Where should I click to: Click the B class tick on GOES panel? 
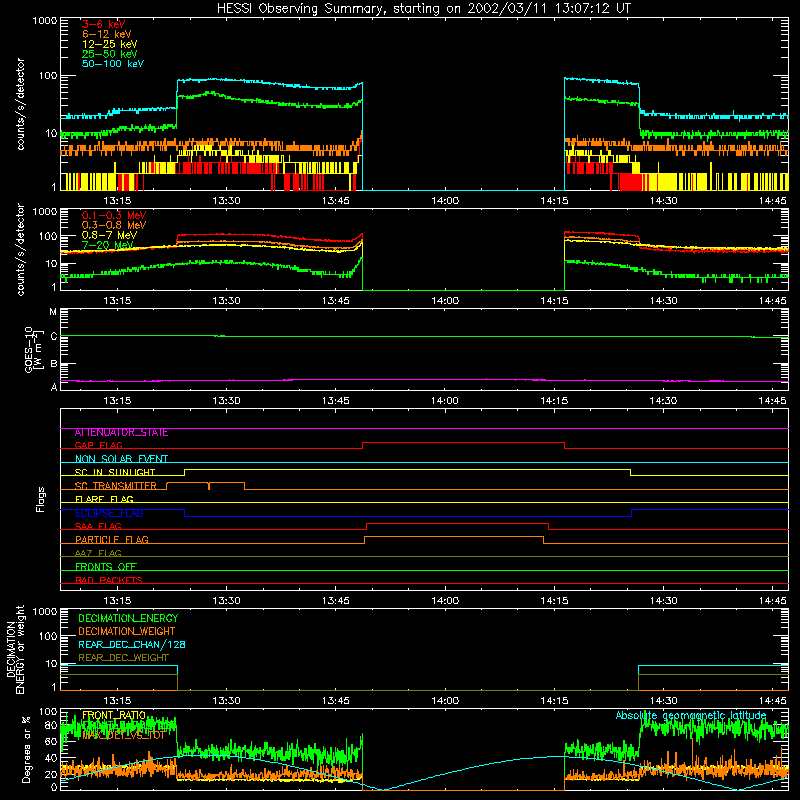54,364
